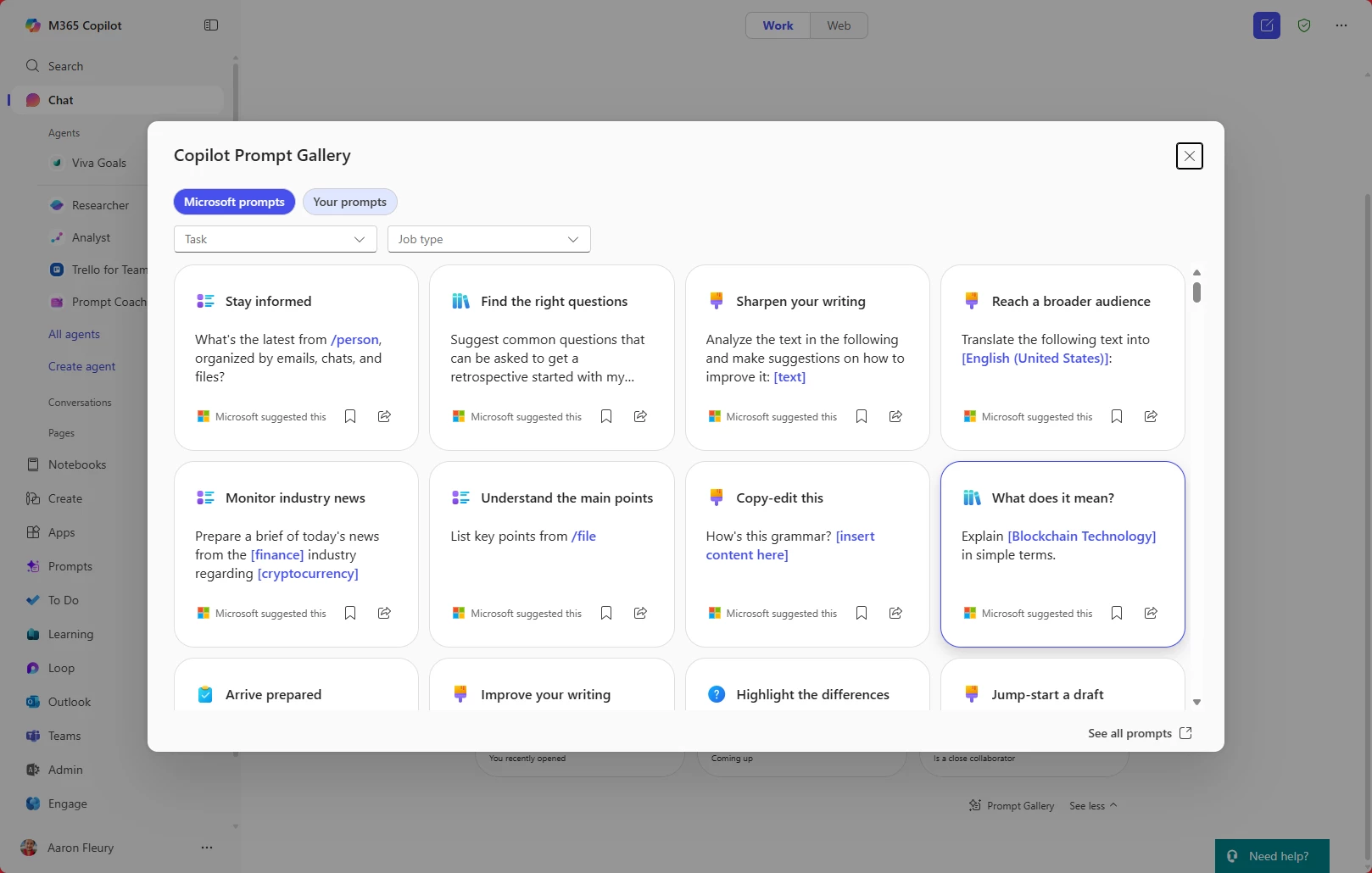Bookmark the Find the right questions prompt
This screenshot has height=873, width=1372.
(606, 416)
